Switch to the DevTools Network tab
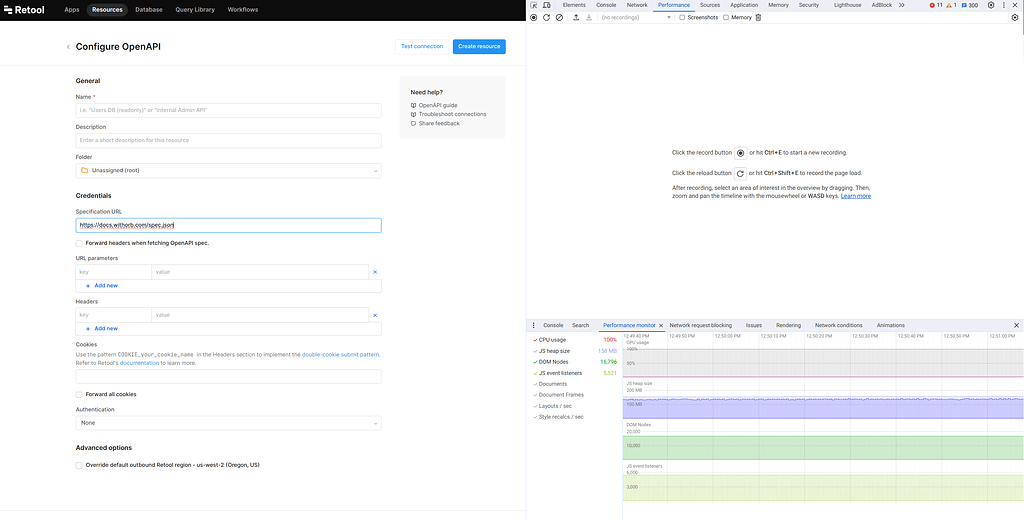Image resolution: width=1024 pixels, height=520 pixels. coord(637,5)
